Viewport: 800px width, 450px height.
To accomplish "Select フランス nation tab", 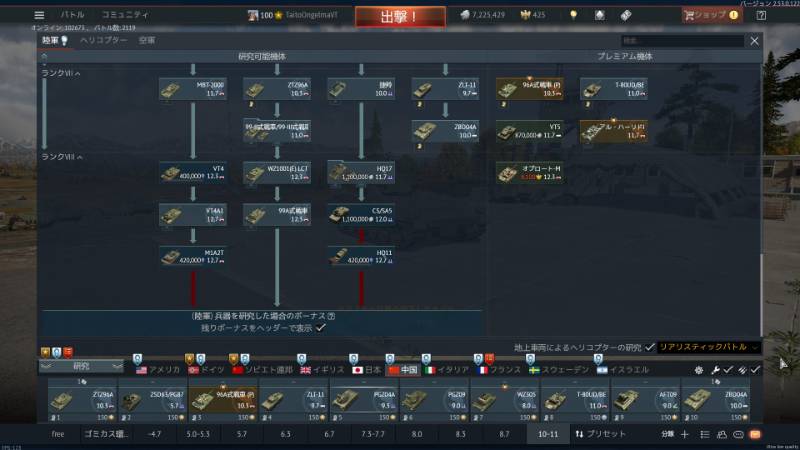I will tap(499, 370).
